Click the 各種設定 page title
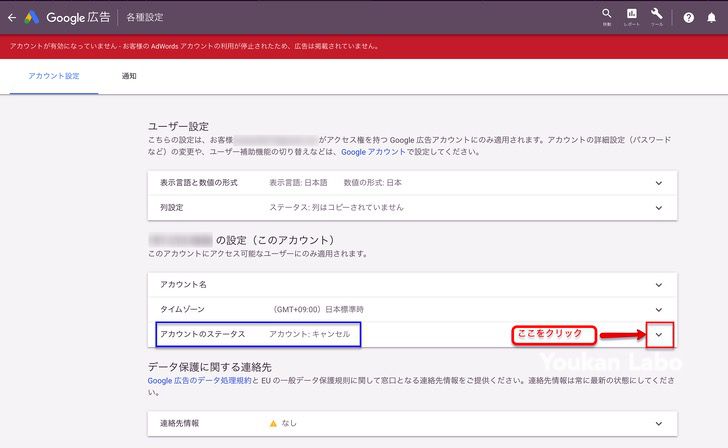Viewport: 728px width, 448px height. [x=145, y=18]
